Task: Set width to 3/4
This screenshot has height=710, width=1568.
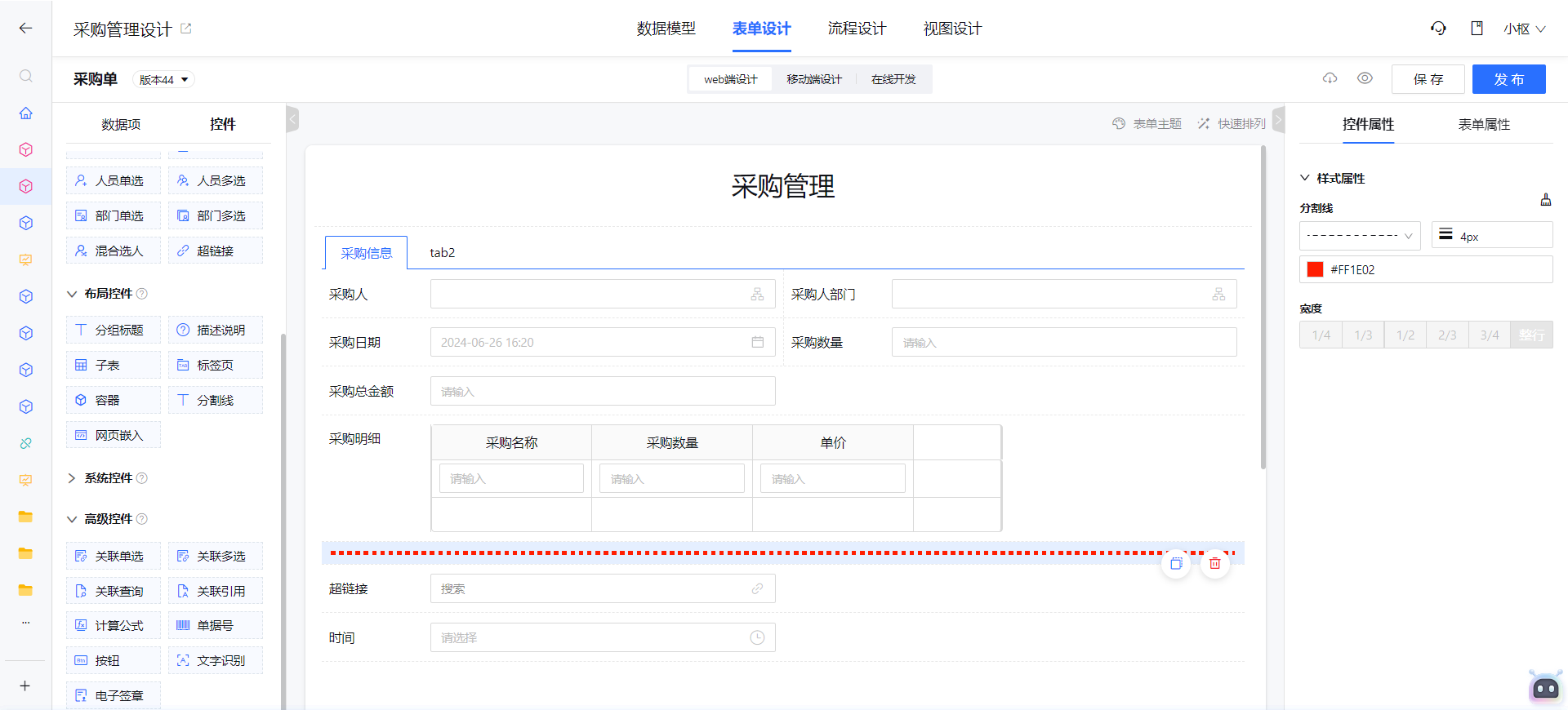Action: coord(1490,335)
